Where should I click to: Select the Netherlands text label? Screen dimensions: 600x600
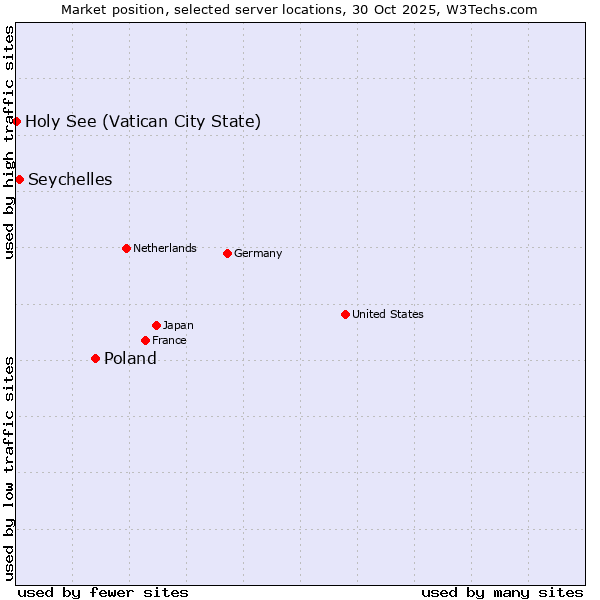(x=164, y=248)
